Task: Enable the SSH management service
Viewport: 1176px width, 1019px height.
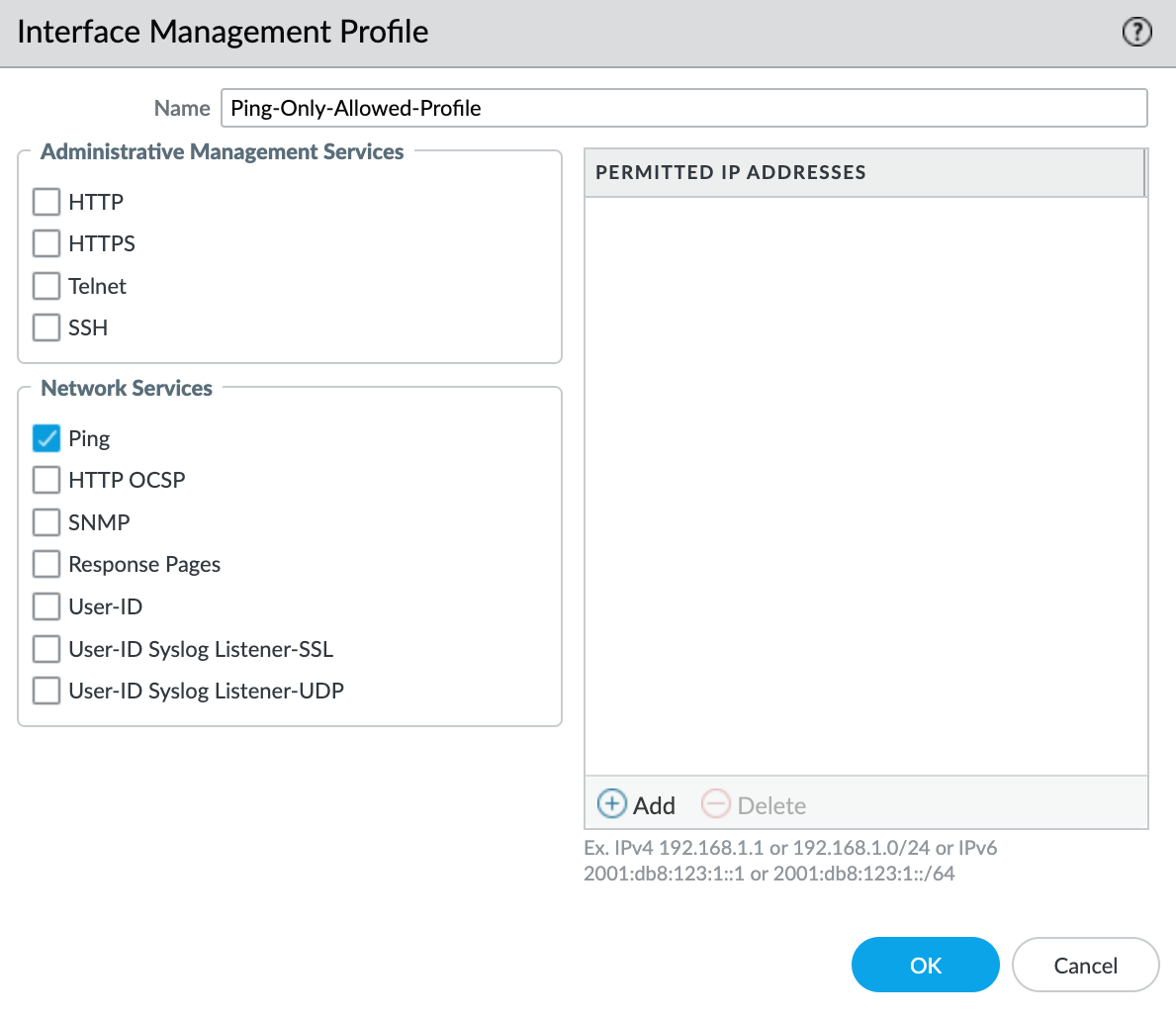Action: click(45, 327)
